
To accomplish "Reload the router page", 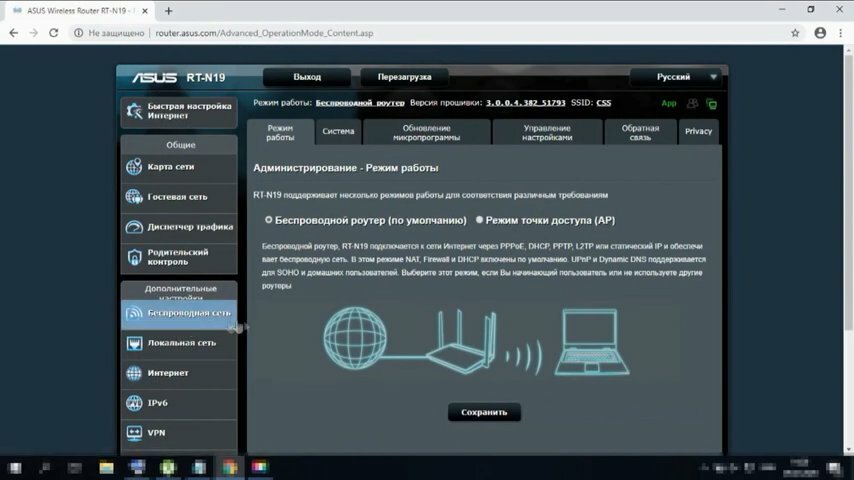I will 53,33.
